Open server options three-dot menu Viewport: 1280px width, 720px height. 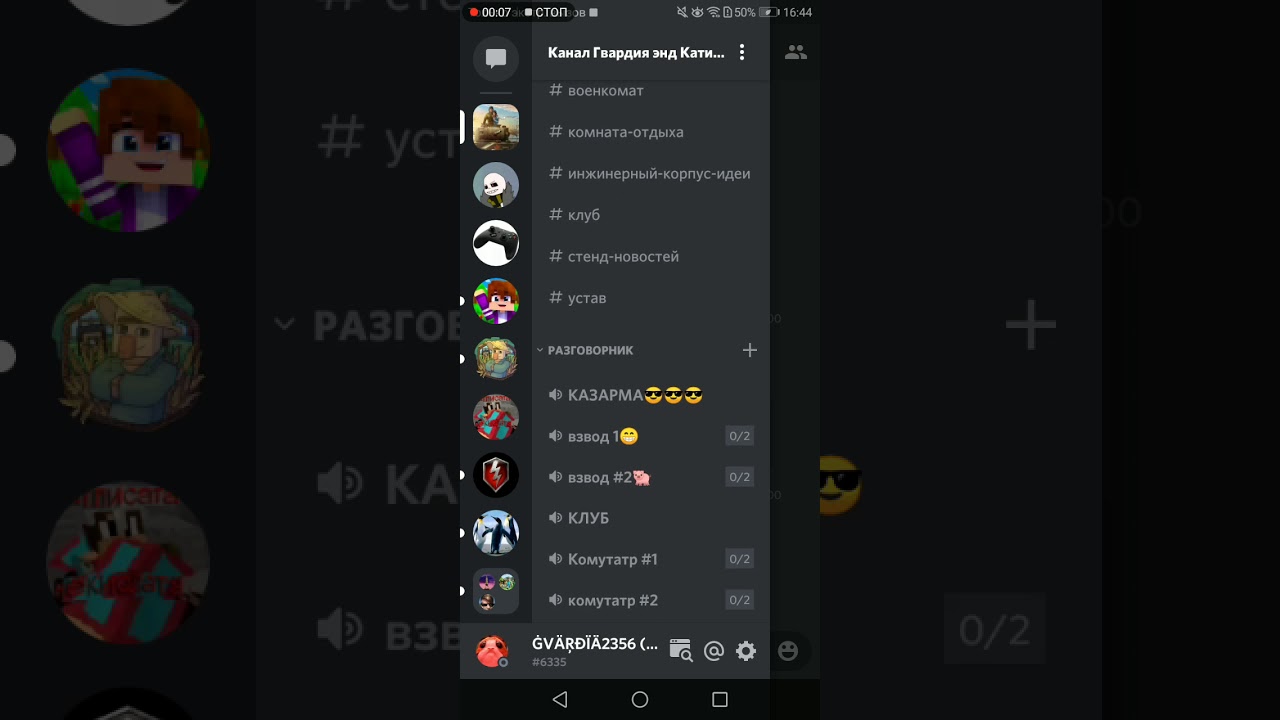(x=742, y=52)
